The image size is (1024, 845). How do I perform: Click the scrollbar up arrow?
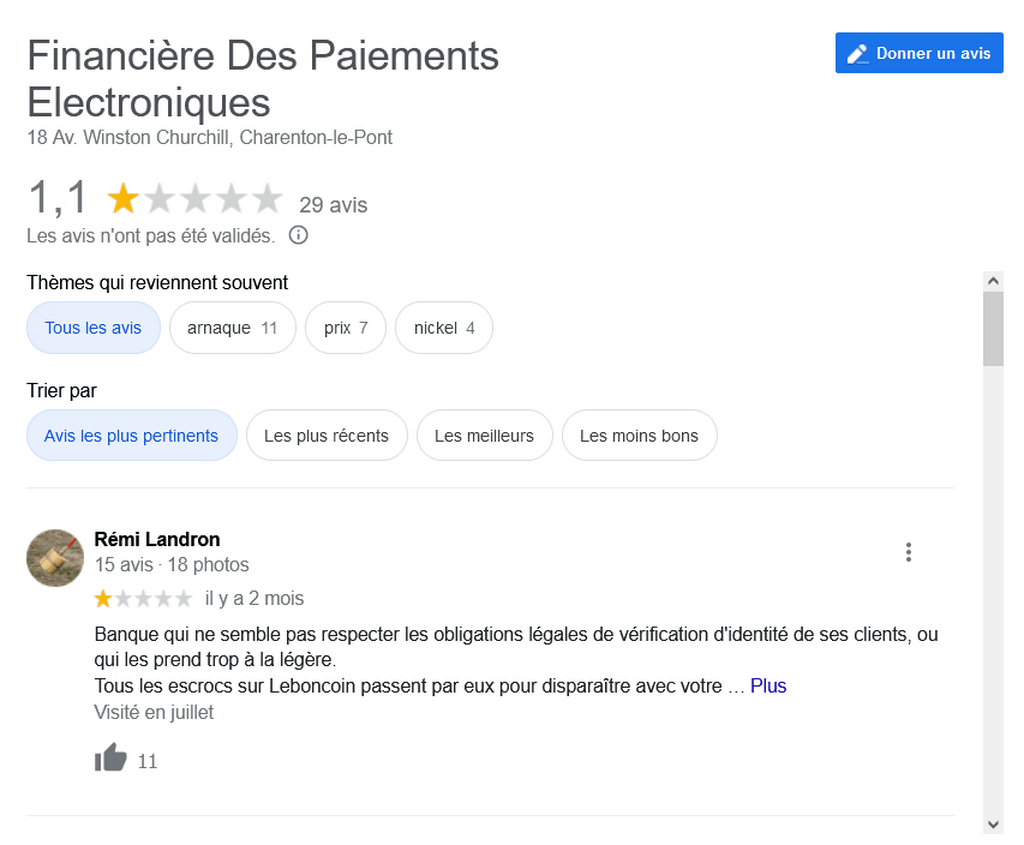pos(993,281)
